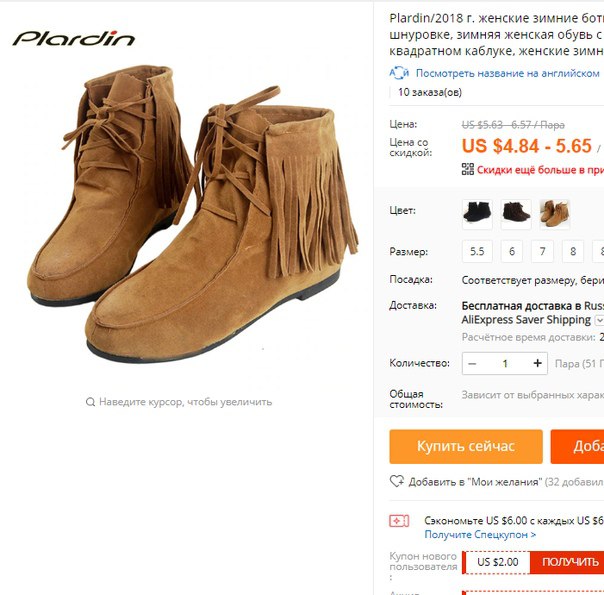The height and width of the screenshot is (595, 604).
Task: Click the heart icon to add to wishlist
Action: [397, 481]
